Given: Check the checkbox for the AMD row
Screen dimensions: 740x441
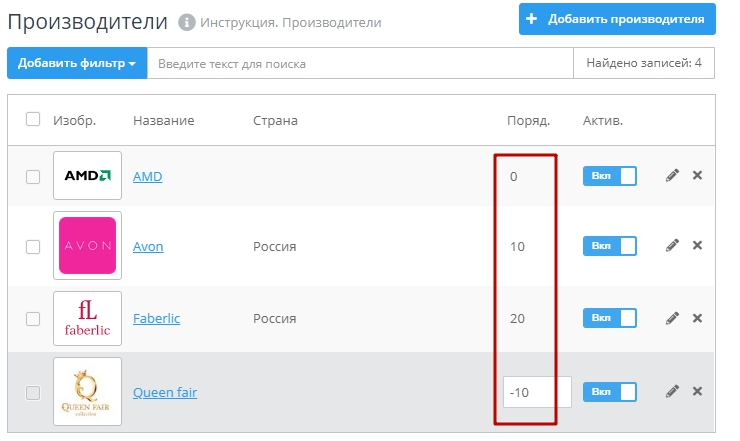Looking at the screenshot, I should coord(33,177).
